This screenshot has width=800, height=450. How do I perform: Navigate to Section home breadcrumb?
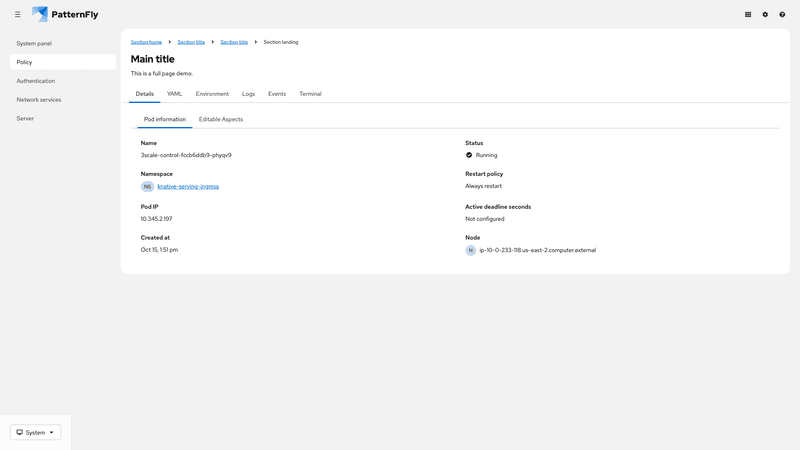tap(146, 42)
